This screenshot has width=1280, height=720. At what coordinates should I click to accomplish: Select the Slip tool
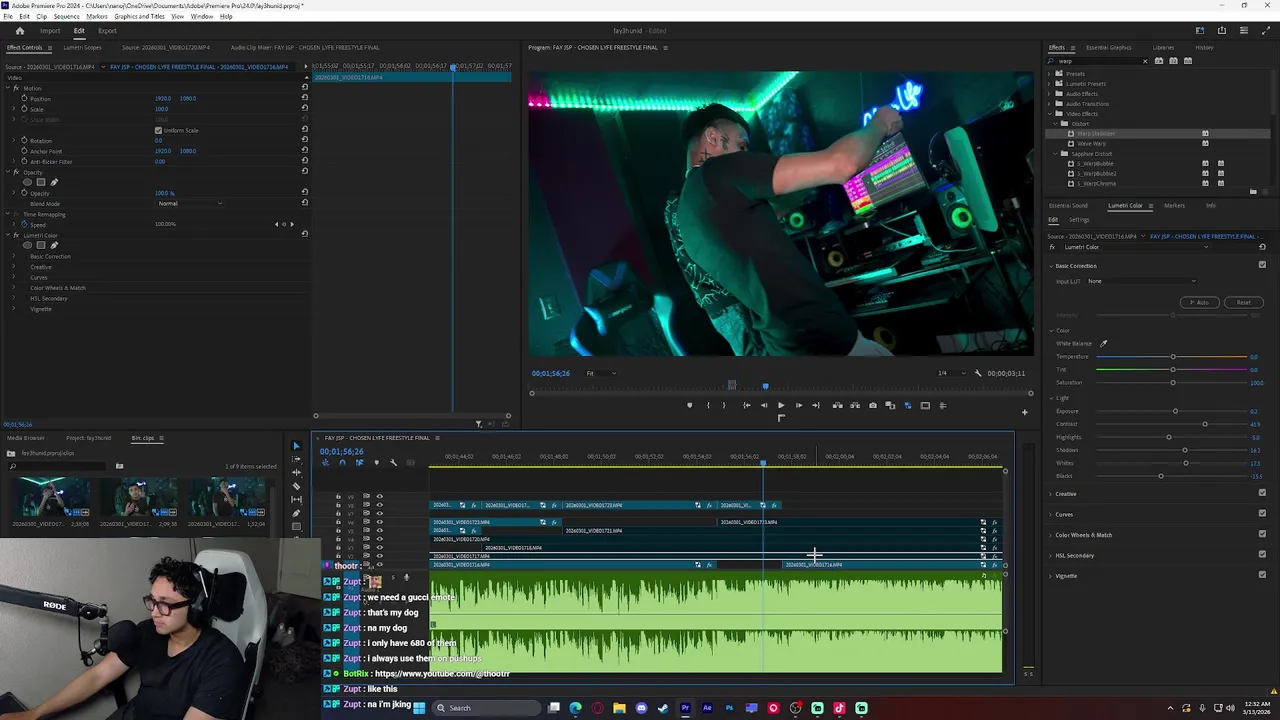click(296, 499)
